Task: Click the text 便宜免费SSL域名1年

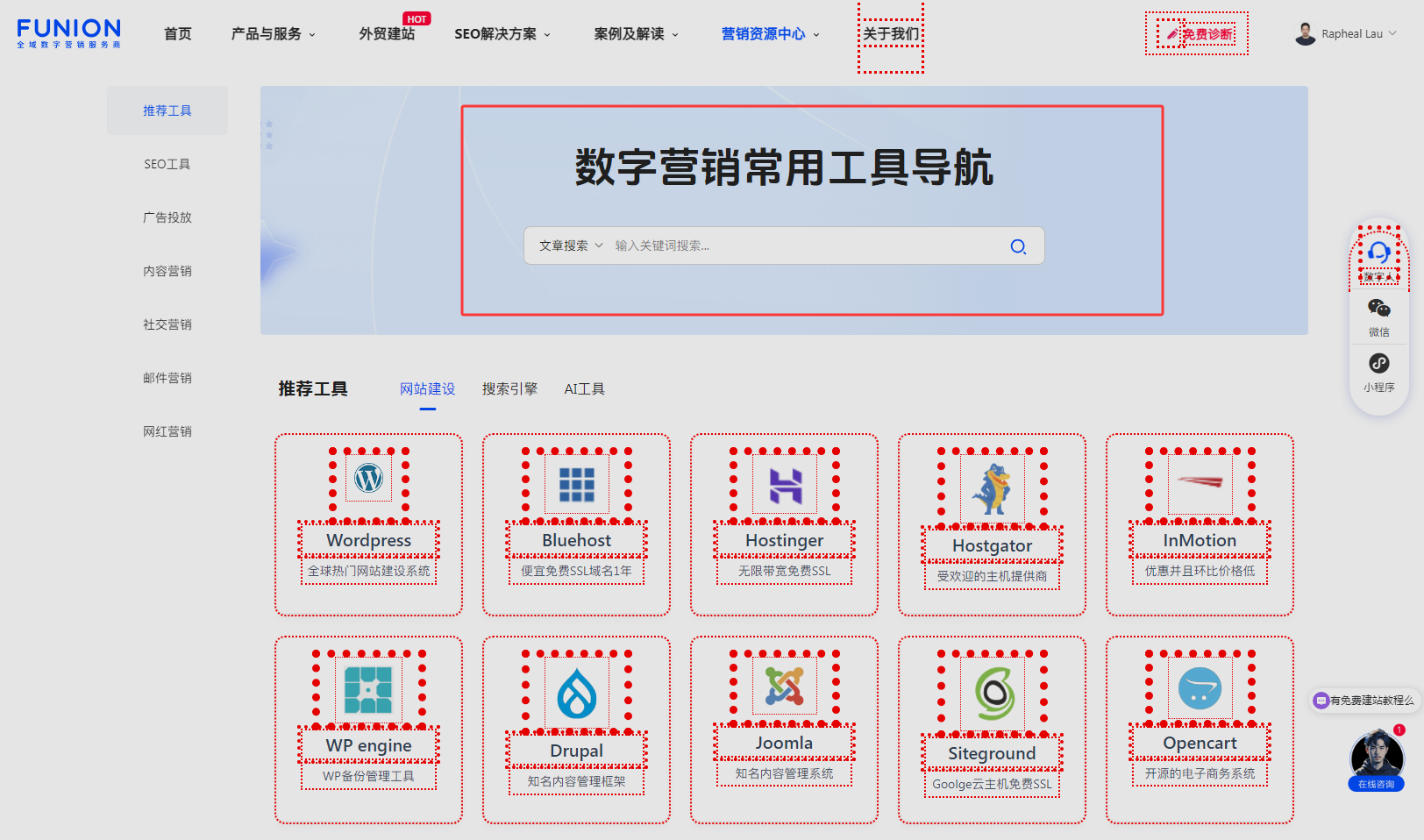Action: pyautogui.click(x=577, y=571)
